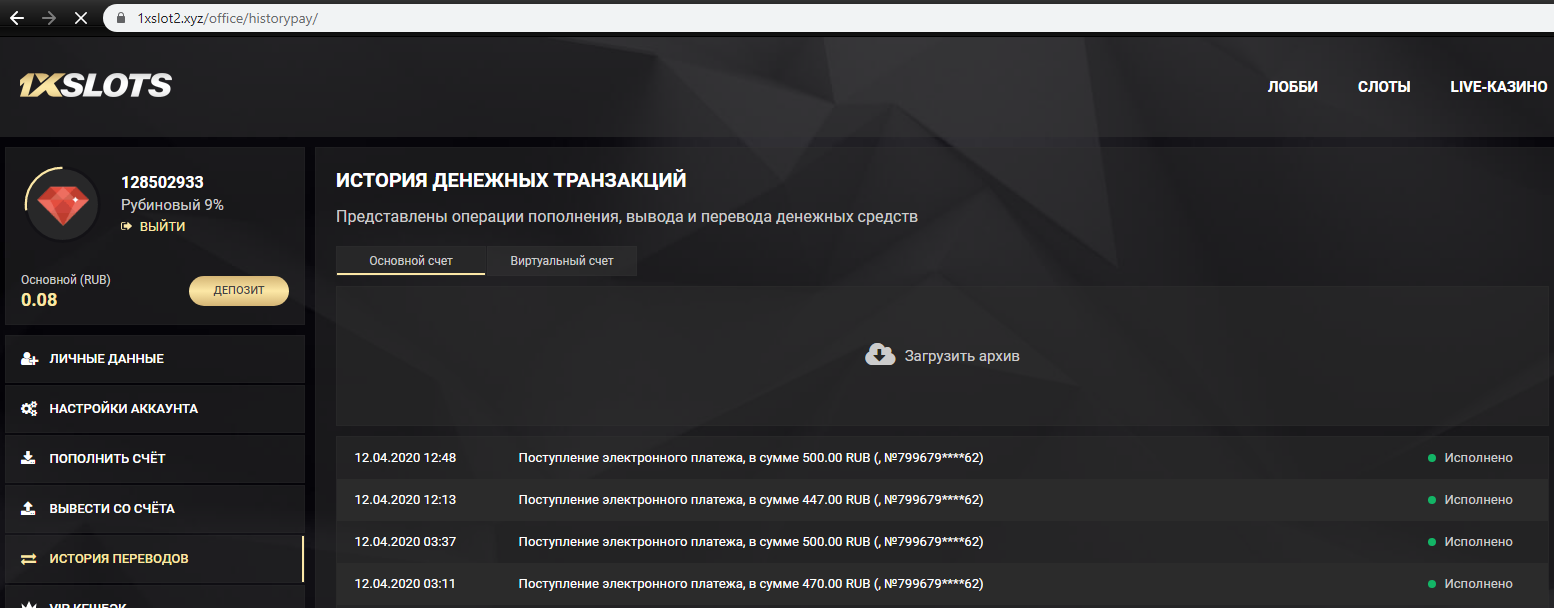Viewport: 1554px width, 608px height.
Task: Open the LIVE-КАЗИНО menu item
Action: point(1499,87)
